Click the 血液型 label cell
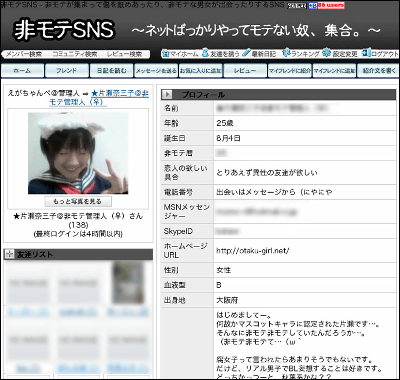The width and height of the screenshot is (400, 380). 187,285
